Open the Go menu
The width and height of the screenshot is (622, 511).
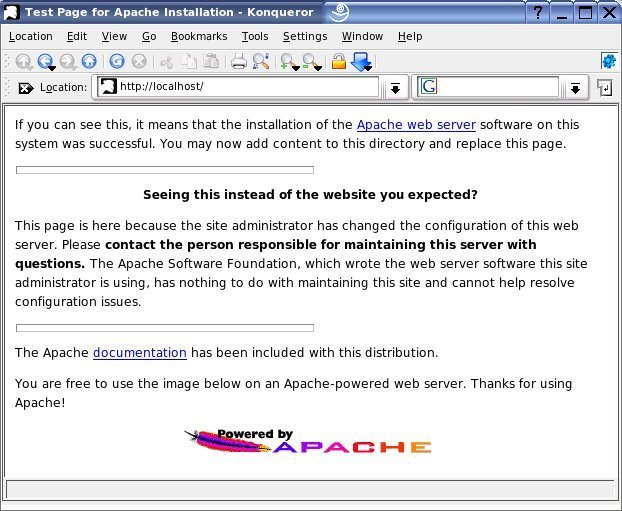tap(149, 36)
